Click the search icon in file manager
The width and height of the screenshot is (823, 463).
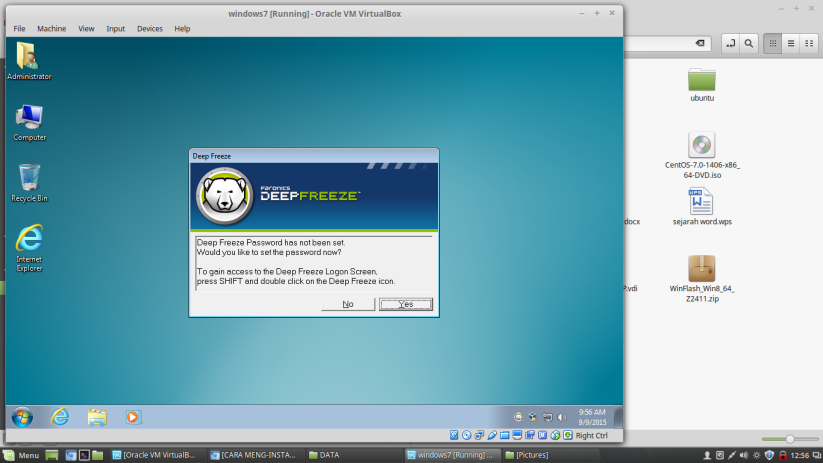point(749,44)
